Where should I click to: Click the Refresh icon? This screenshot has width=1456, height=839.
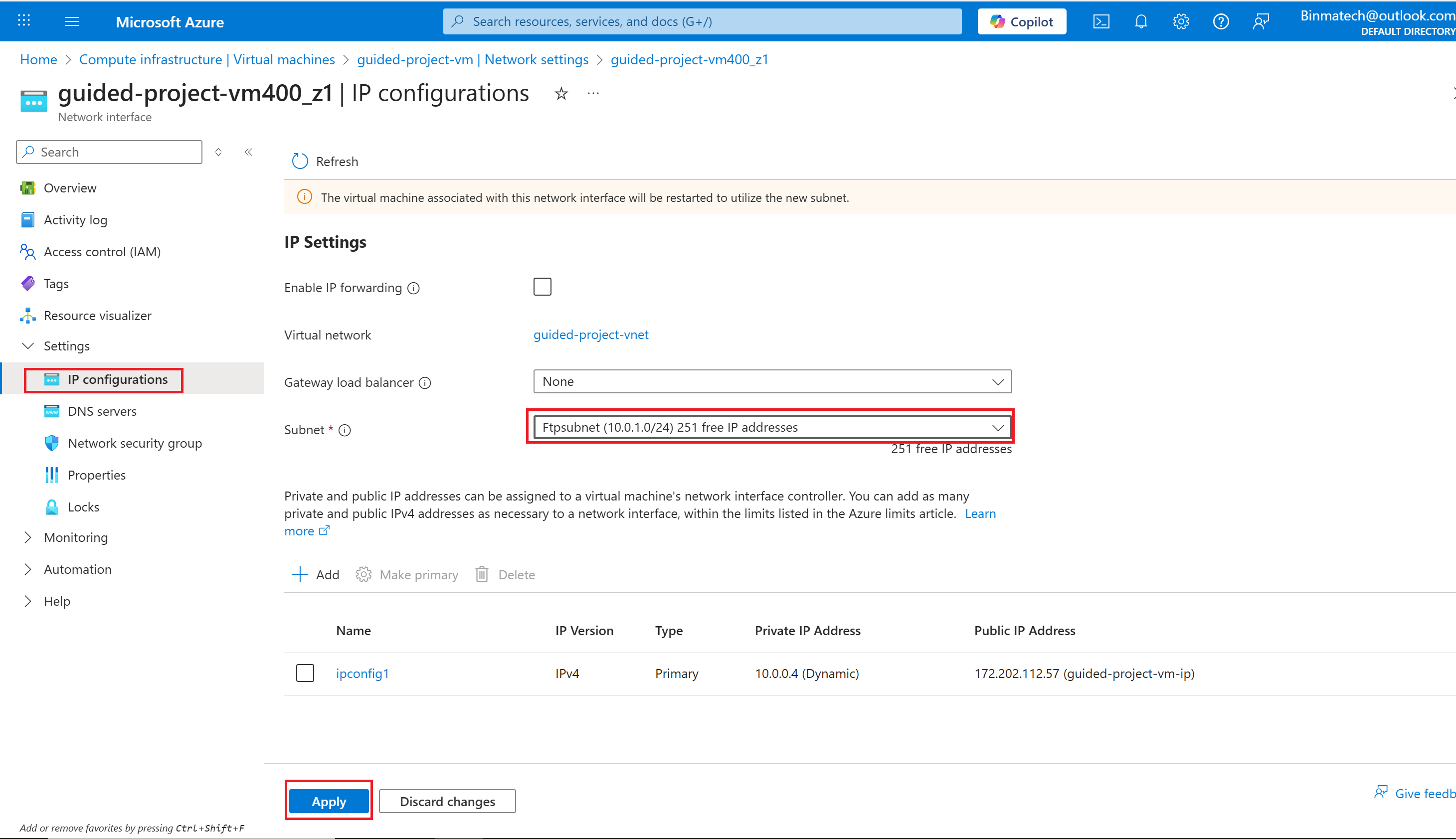pos(300,162)
